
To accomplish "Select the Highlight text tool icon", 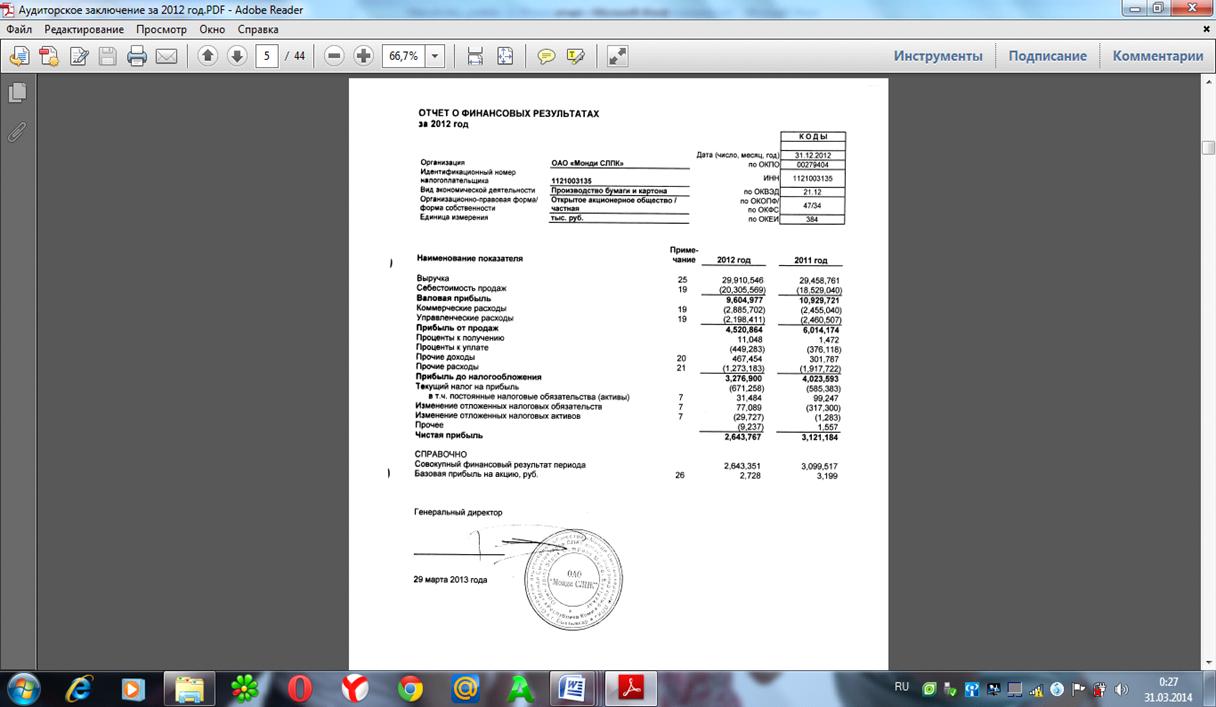I will [575, 56].
